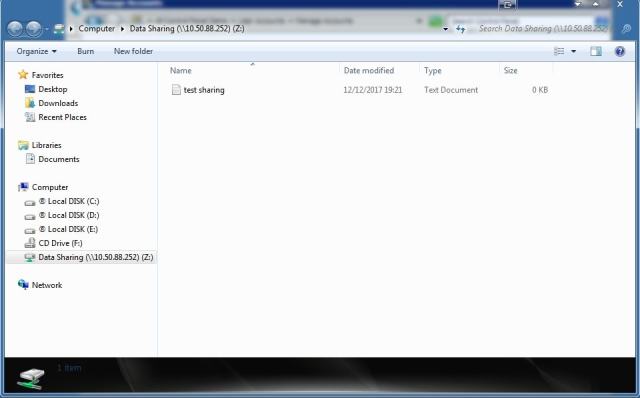Click the 'Text Document' type cell

click(x=451, y=90)
